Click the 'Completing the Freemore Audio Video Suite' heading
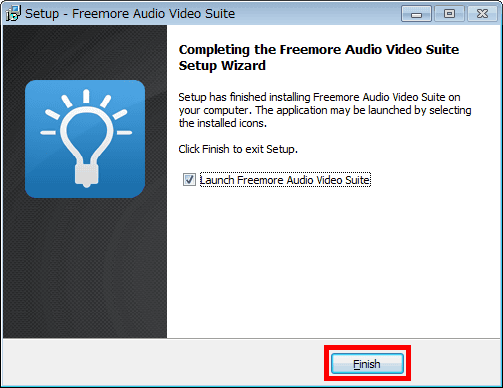This screenshot has height=388, width=503. point(319,50)
